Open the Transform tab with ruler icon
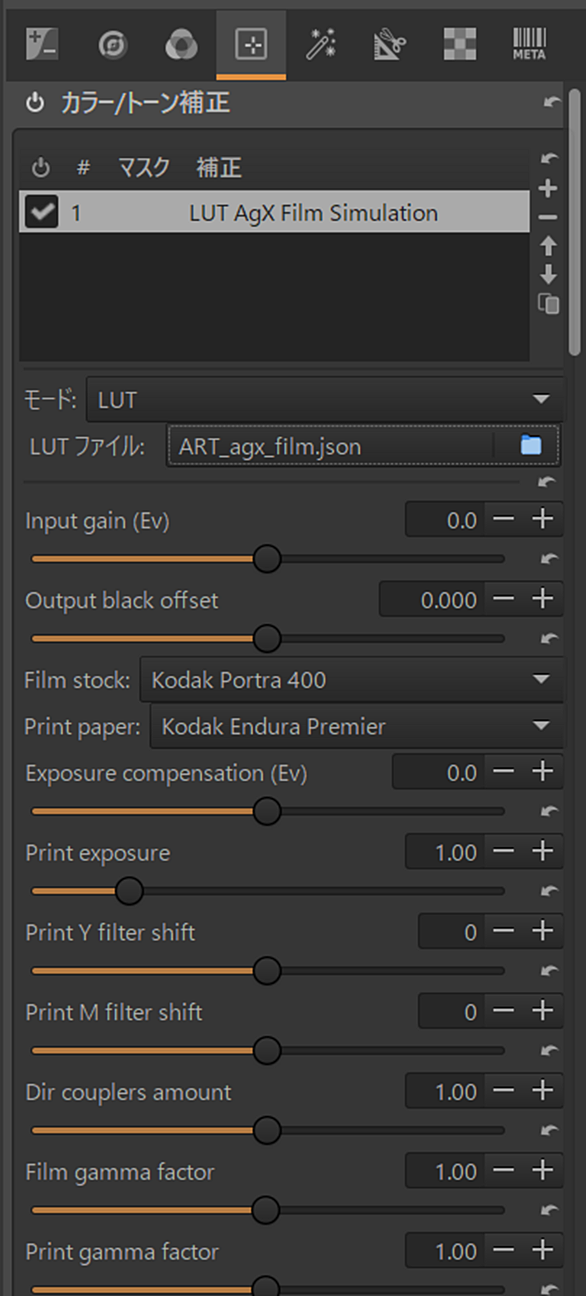 tap(389, 43)
